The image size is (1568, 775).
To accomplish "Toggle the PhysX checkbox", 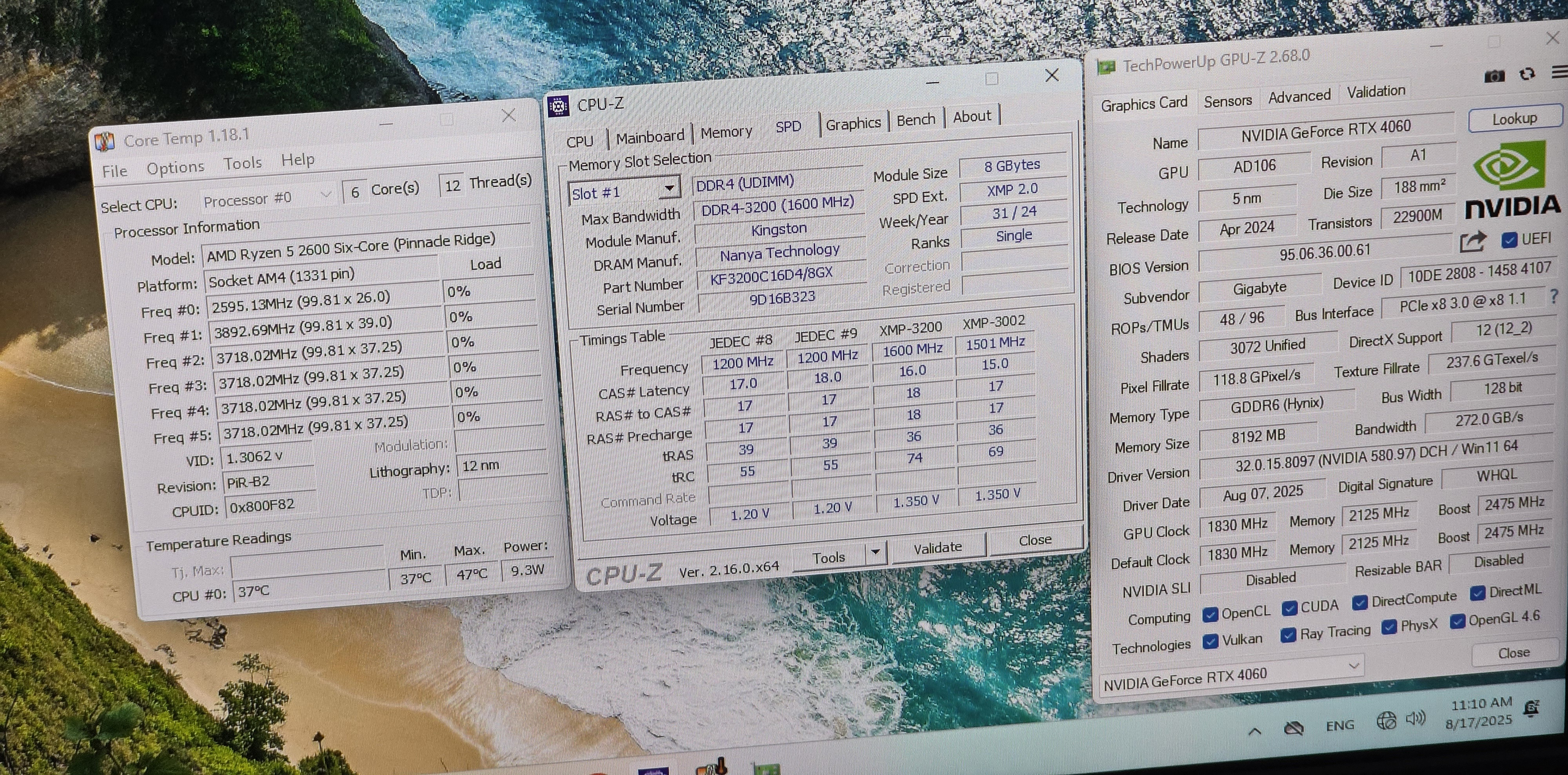I will click(1389, 628).
